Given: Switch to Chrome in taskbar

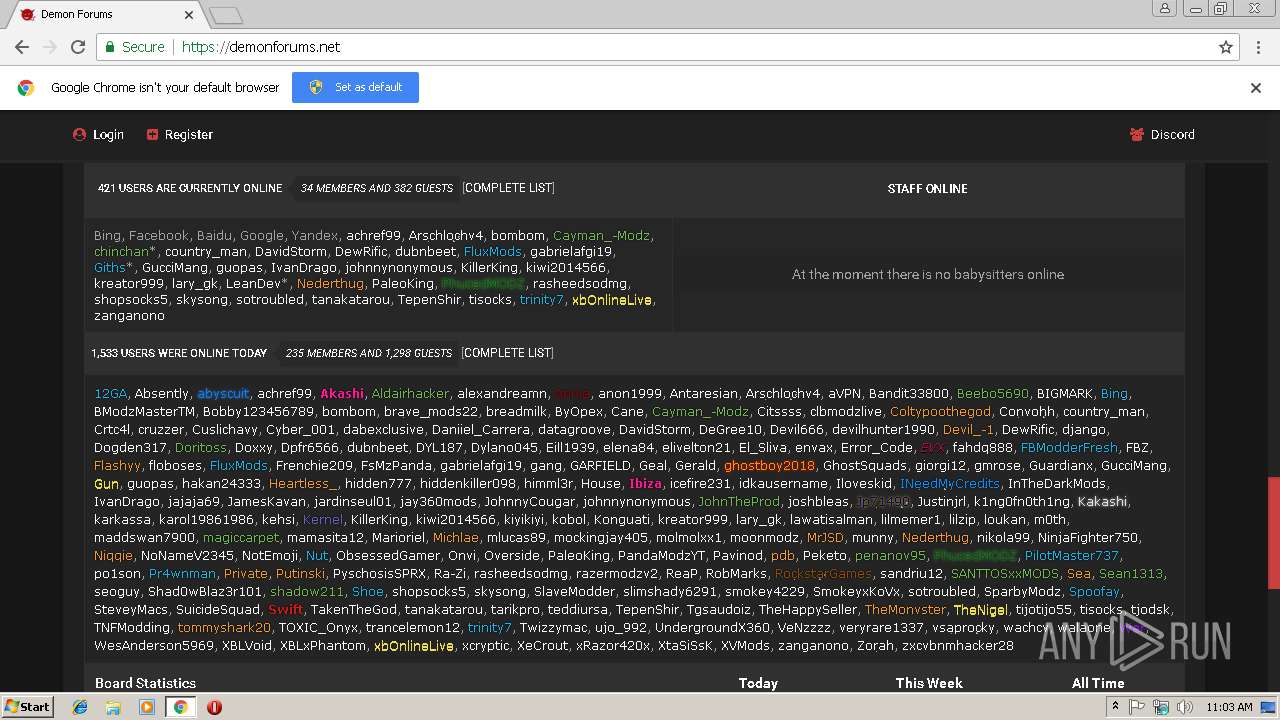Looking at the screenshot, I should [180, 707].
